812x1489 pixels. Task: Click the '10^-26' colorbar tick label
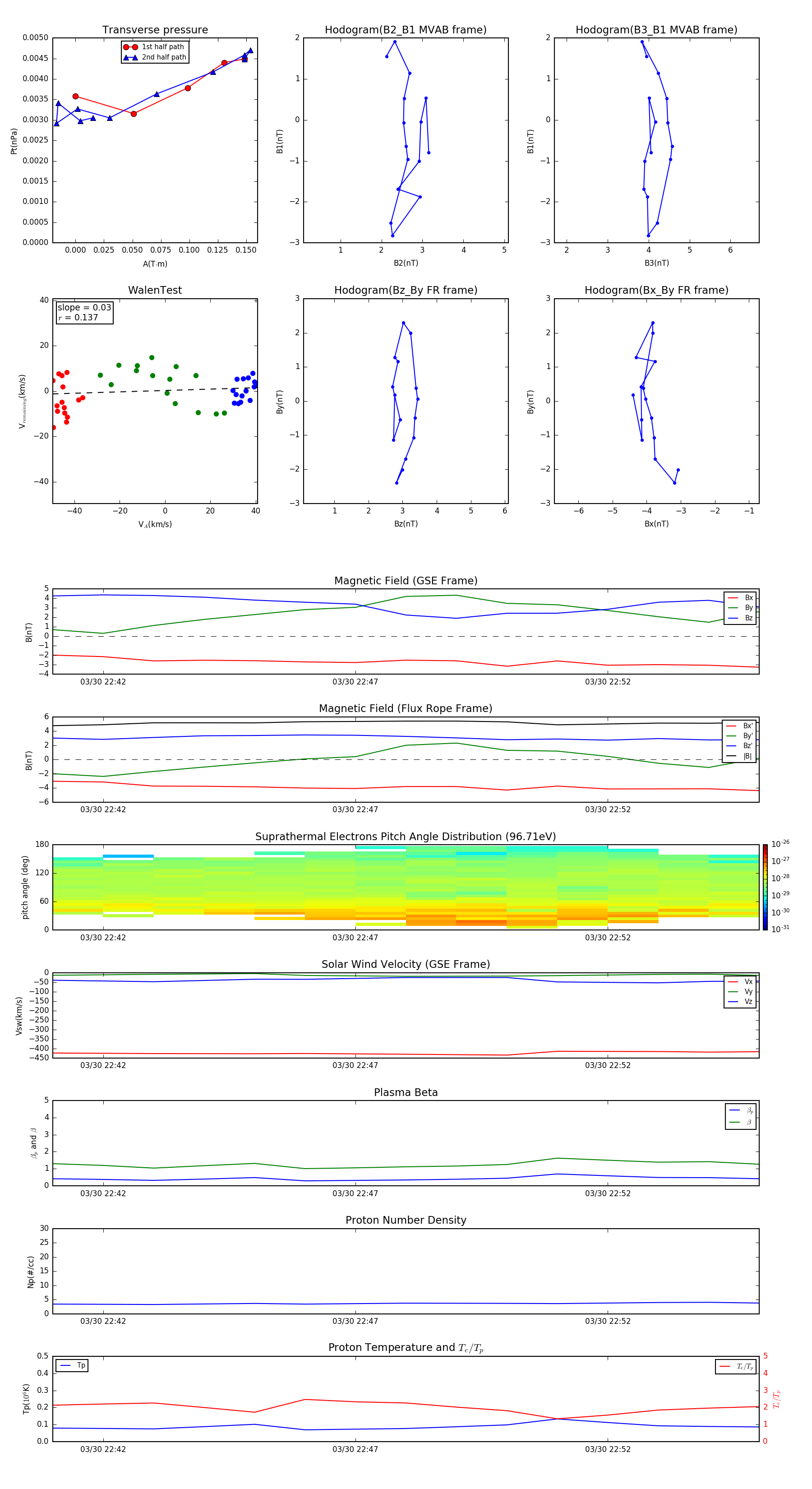pyautogui.click(x=780, y=844)
